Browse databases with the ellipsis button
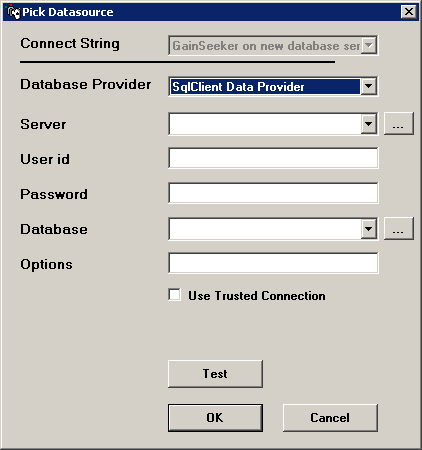 [399, 229]
